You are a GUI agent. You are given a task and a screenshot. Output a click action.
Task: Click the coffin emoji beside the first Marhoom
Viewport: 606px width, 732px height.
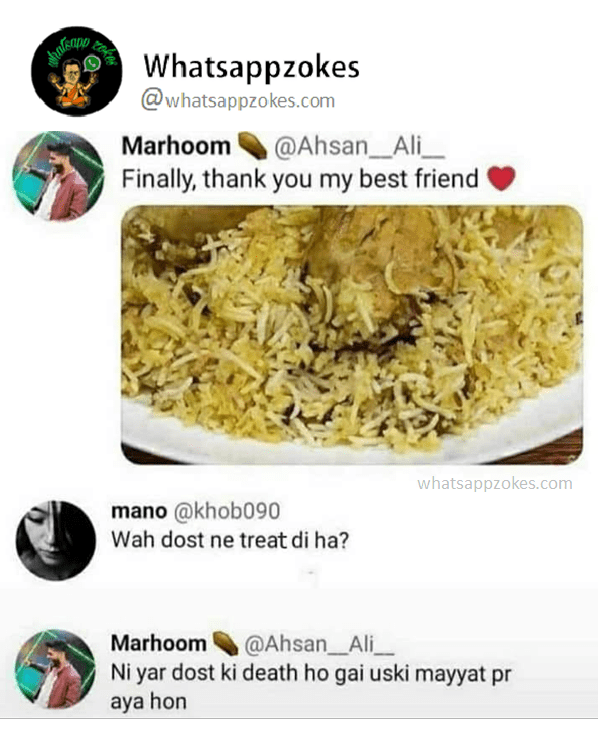(252, 146)
